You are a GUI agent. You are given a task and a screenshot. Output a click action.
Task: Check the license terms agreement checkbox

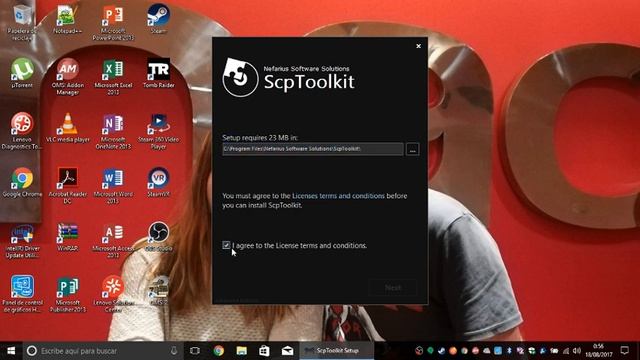point(226,245)
